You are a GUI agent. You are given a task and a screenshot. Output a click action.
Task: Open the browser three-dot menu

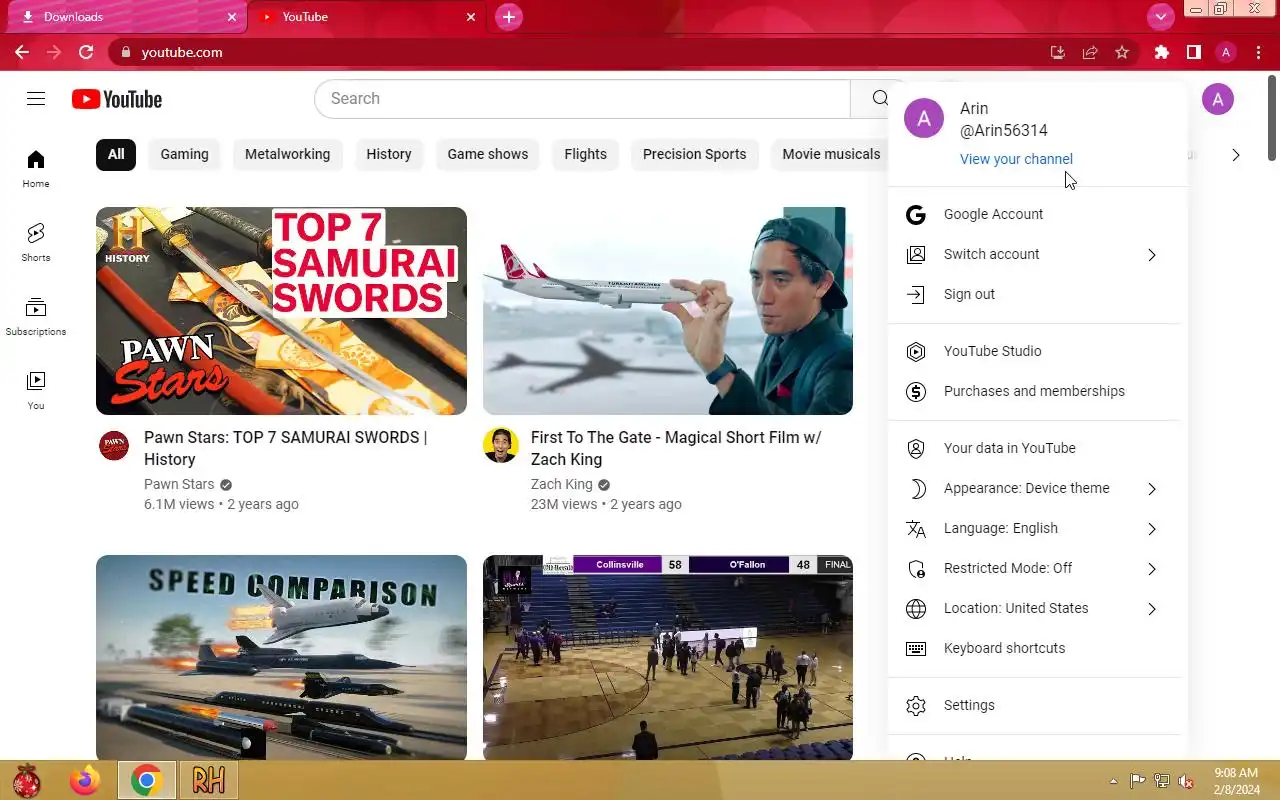[x=1259, y=52]
